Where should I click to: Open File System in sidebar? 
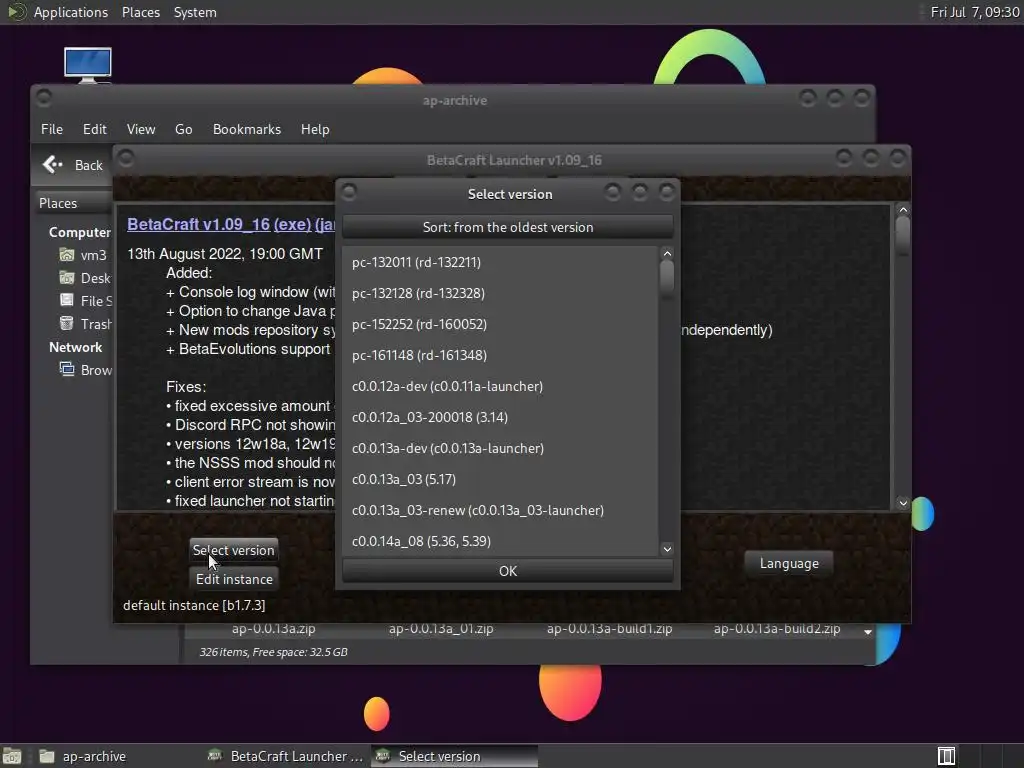pos(85,301)
